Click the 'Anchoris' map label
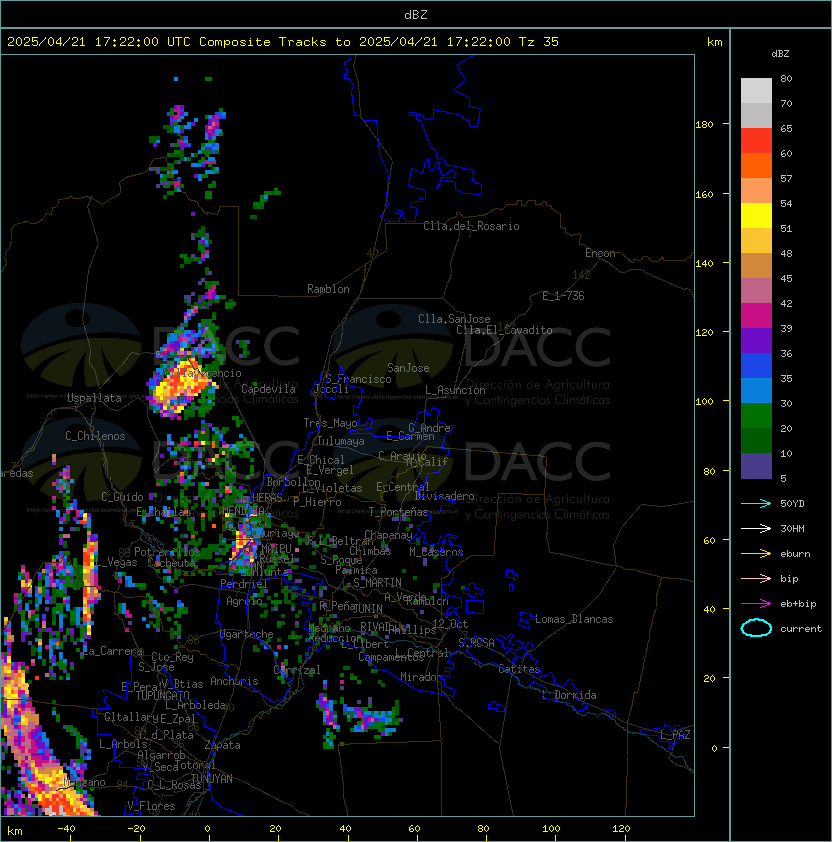Image resolution: width=832 pixels, height=842 pixels. click(x=234, y=681)
